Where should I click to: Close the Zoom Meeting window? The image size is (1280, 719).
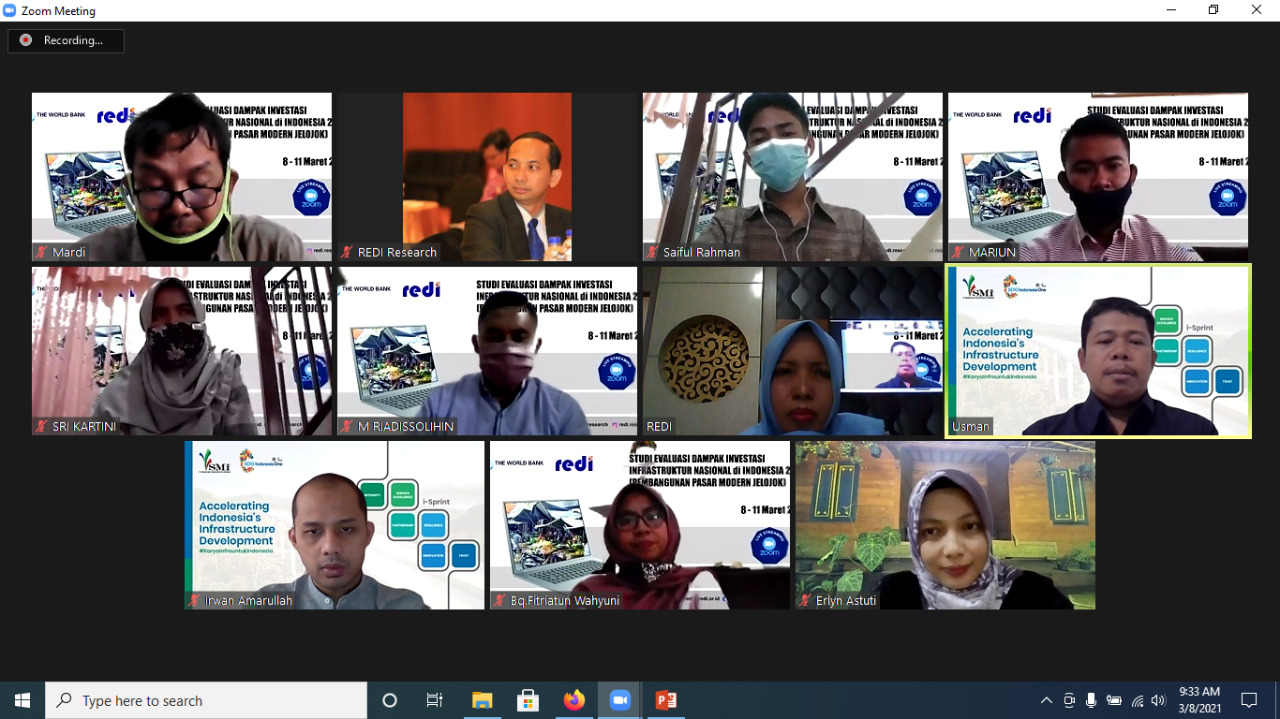tap(1257, 10)
